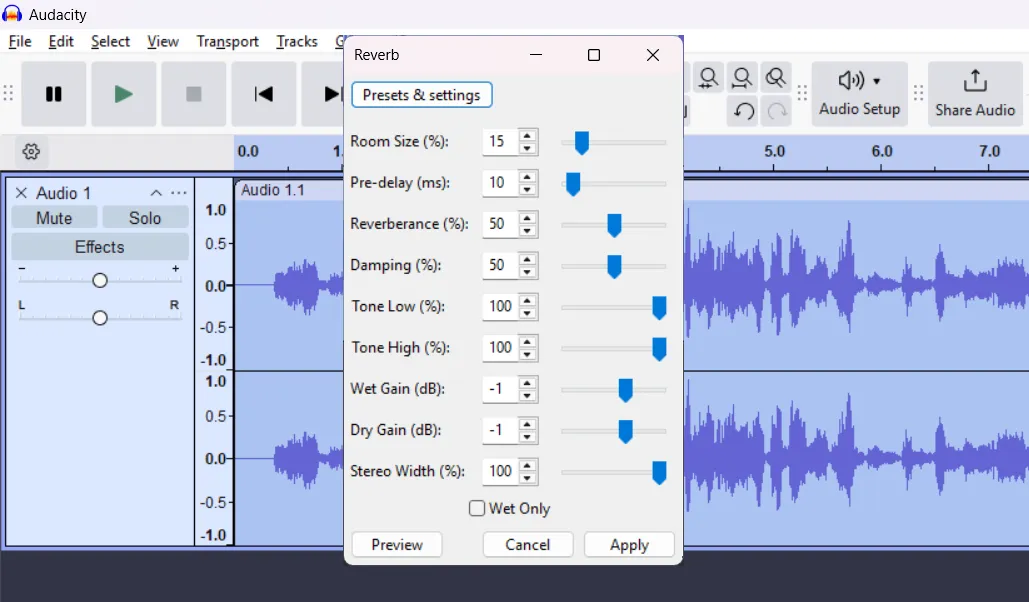This screenshot has height=602, width=1029.
Task: Open the Presets & settings dropdown
Action: coord(421,95)
